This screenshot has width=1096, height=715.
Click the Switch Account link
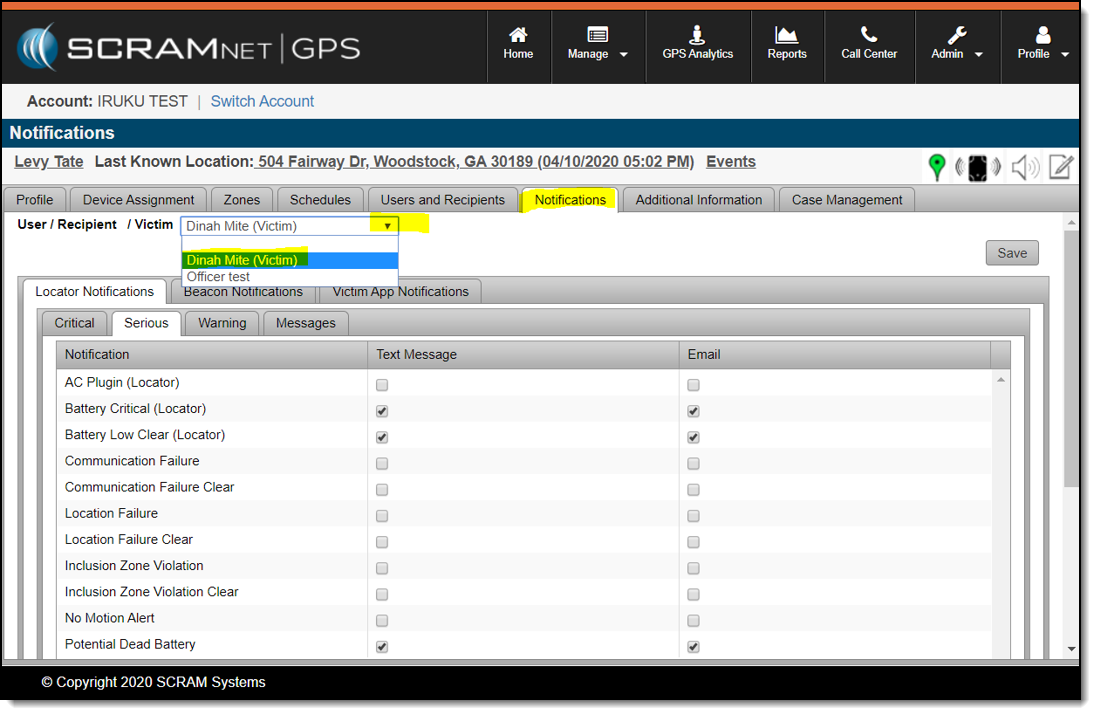click(262, 101)
